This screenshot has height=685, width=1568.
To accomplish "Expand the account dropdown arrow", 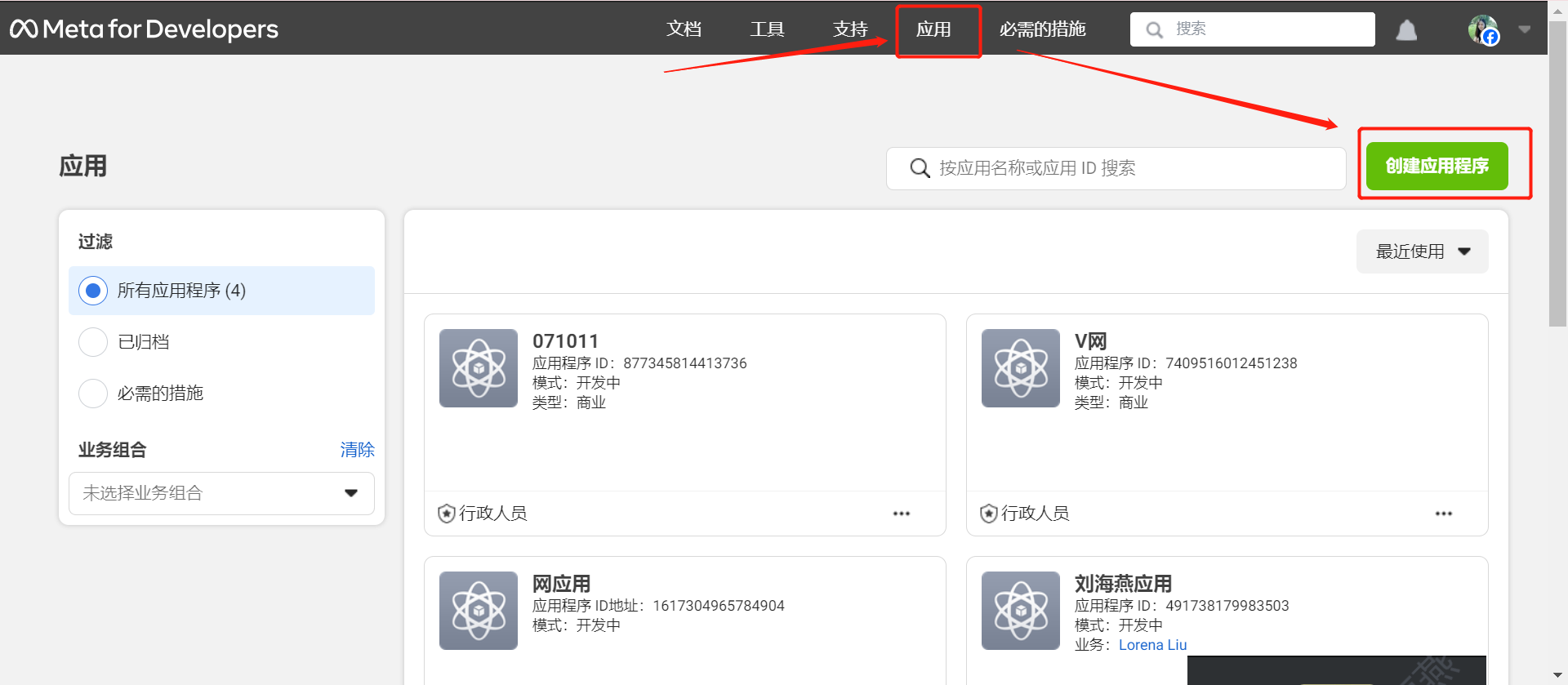I will click(x=1525, y=29).
